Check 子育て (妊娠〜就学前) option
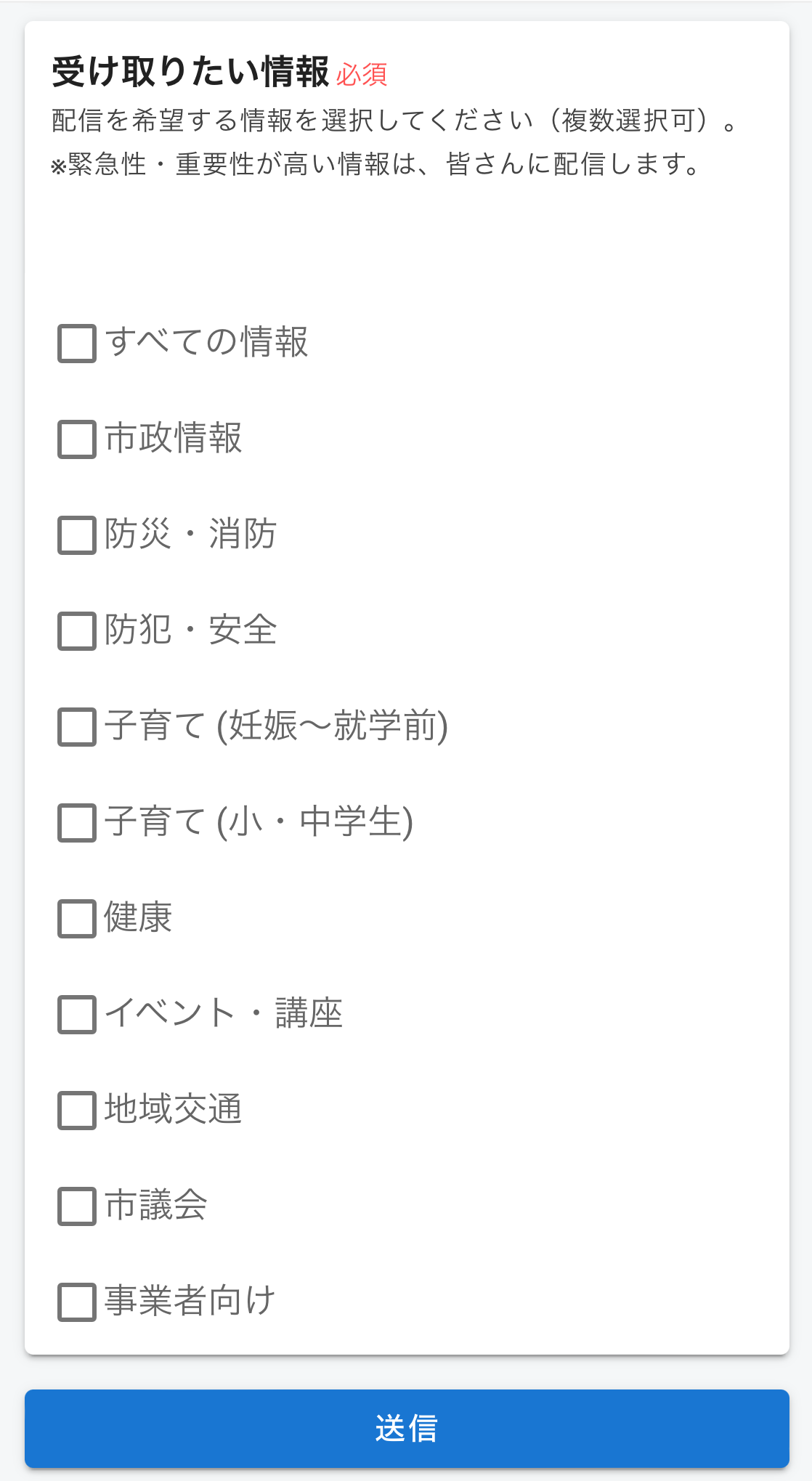 point(77,727)
